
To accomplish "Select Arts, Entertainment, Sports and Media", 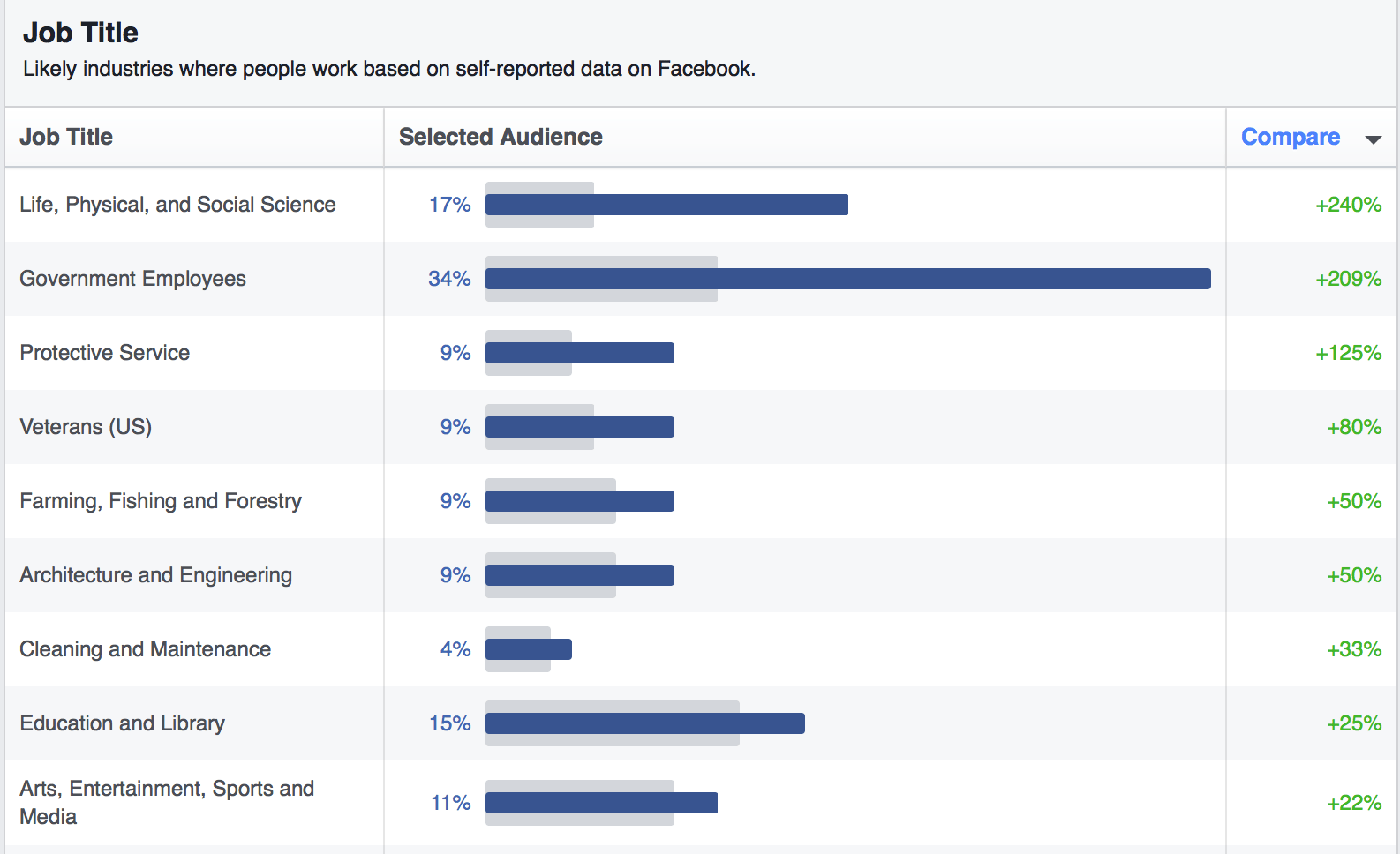I will (167, 802).
